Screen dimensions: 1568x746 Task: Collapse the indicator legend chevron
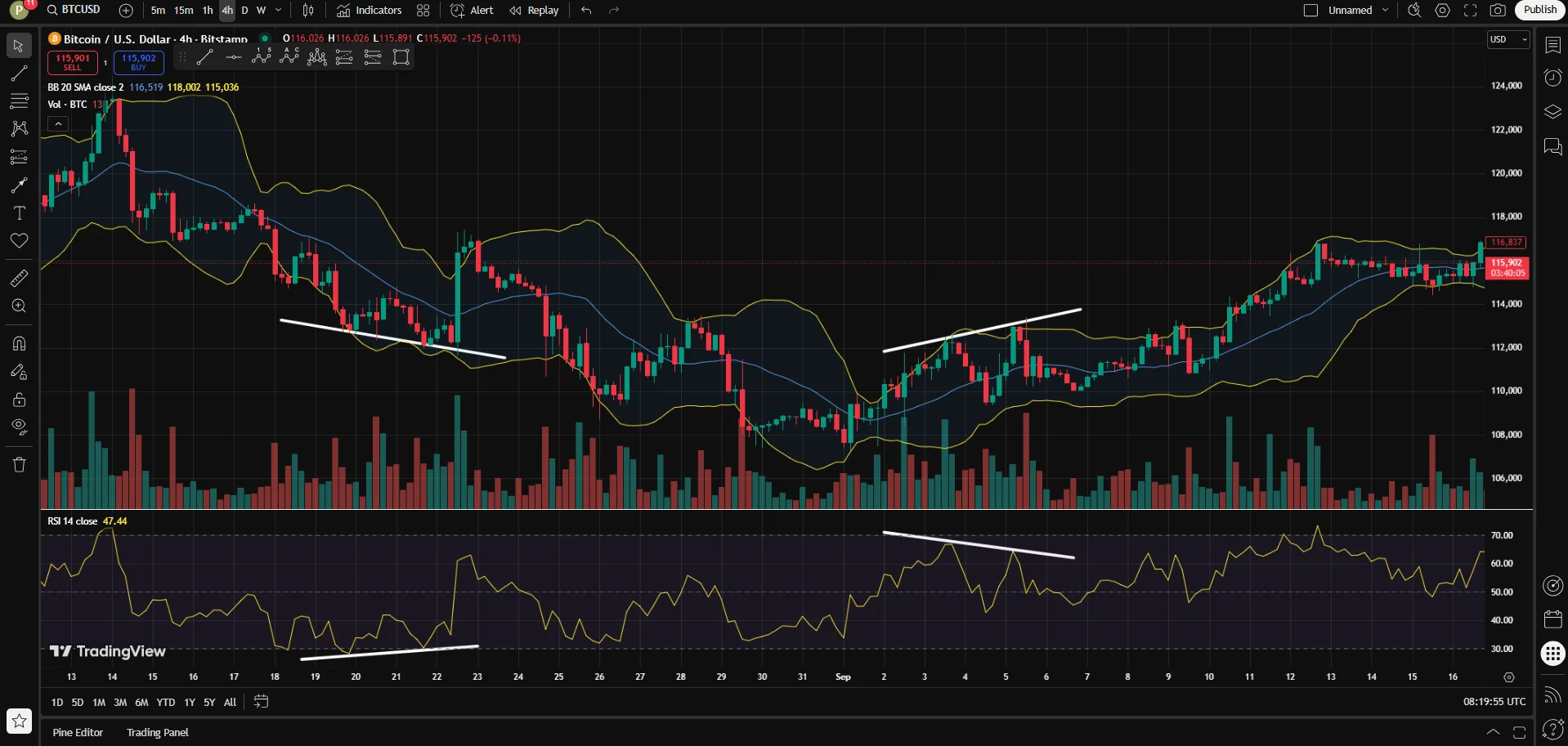(58, 124)
